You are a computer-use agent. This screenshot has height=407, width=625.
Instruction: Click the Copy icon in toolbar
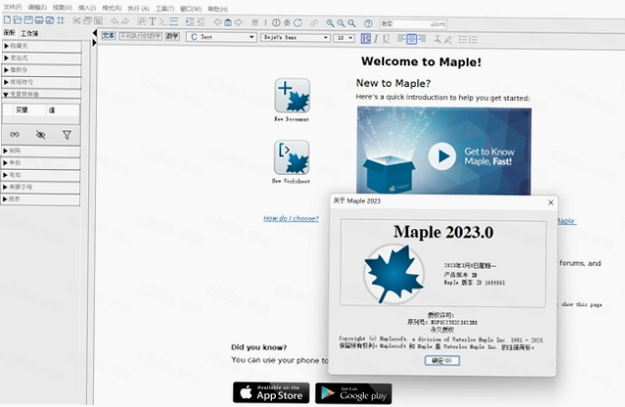coord(87,21)
